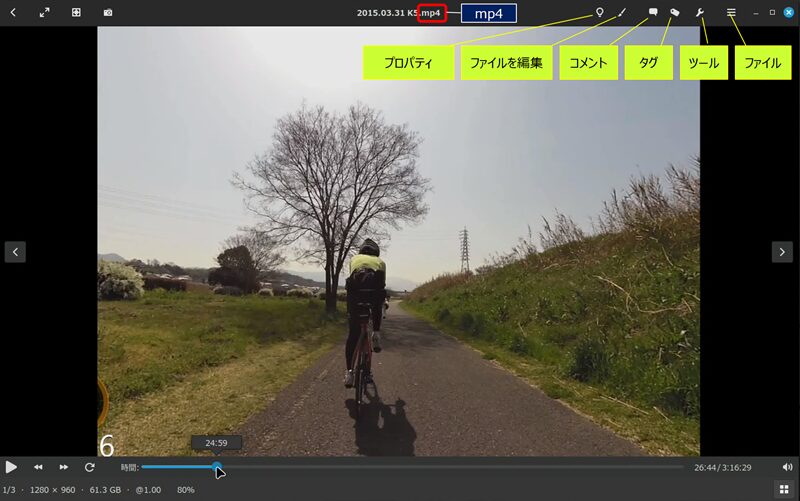Click the video file name title
The height and width of the screenshot is (501, 800).
tap(398, 13)
